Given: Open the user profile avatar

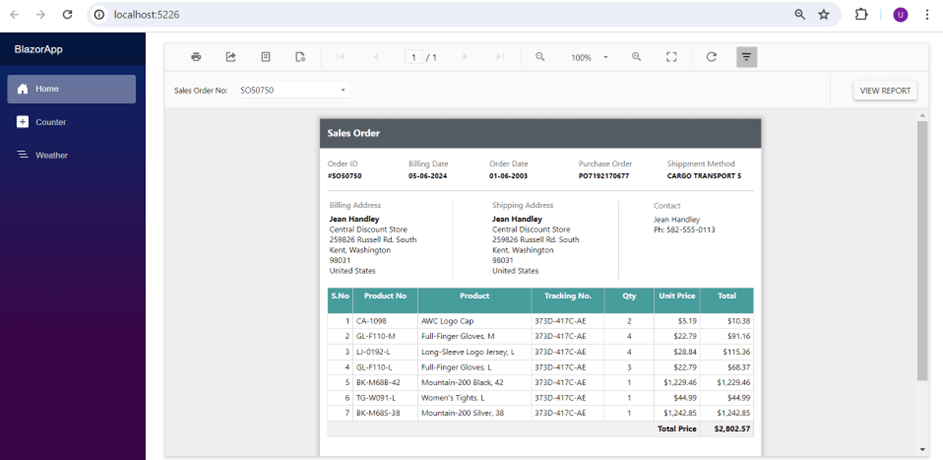Looking at the screenshot, I should pos(900,15).
